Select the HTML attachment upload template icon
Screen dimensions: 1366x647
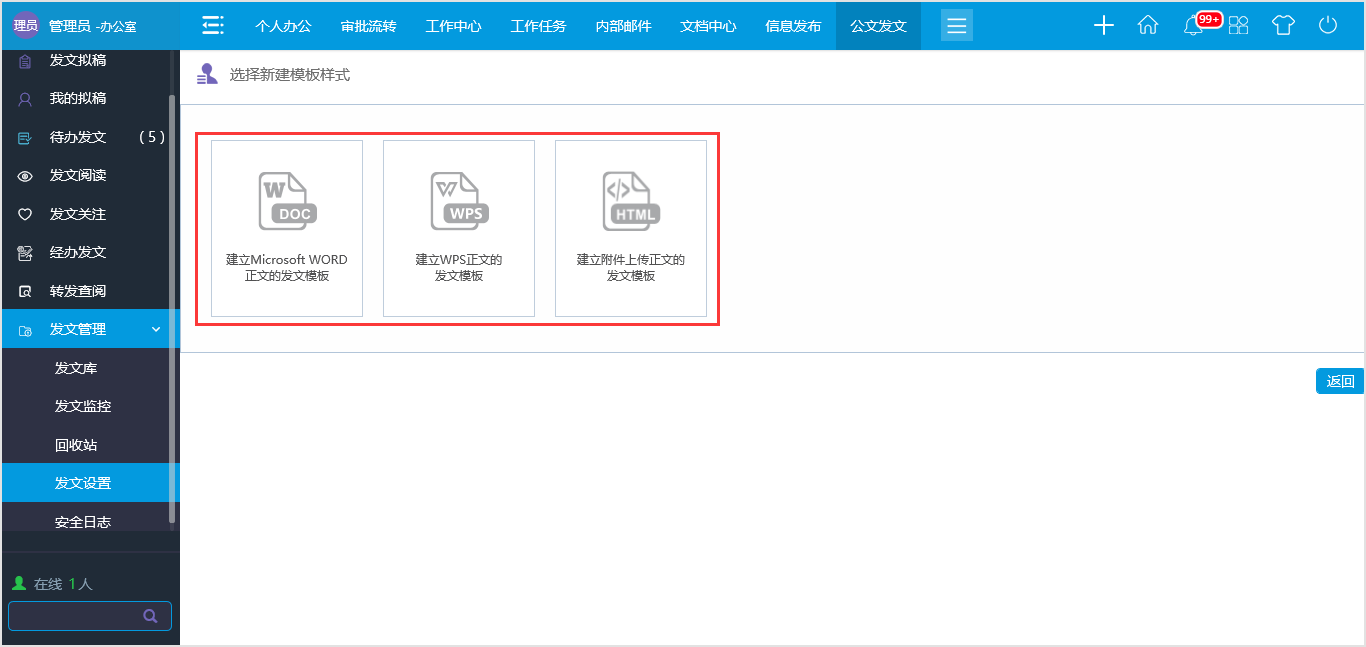pyautogui.click(x=631, y=200)
